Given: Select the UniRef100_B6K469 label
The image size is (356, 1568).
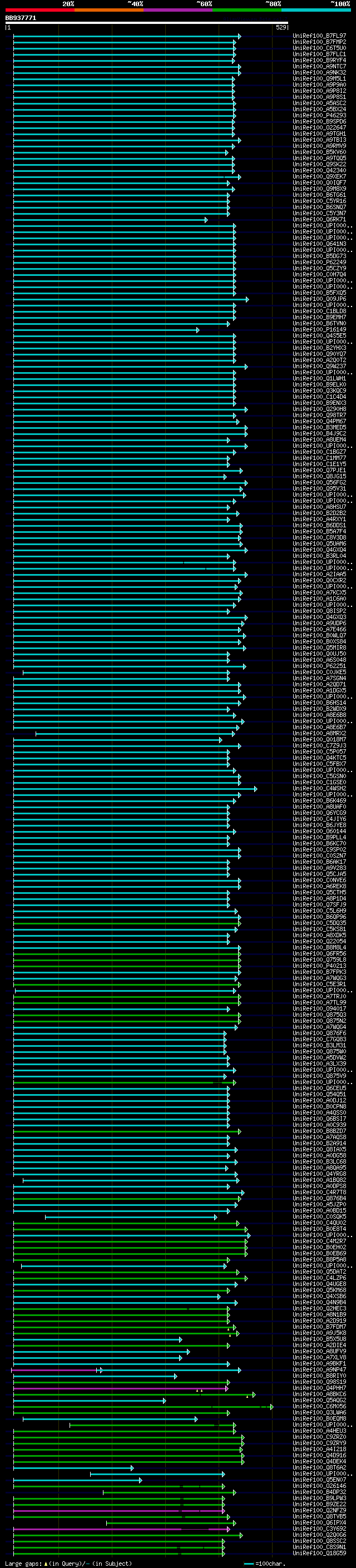Looking at the screenshot, I should pos(319,801).
